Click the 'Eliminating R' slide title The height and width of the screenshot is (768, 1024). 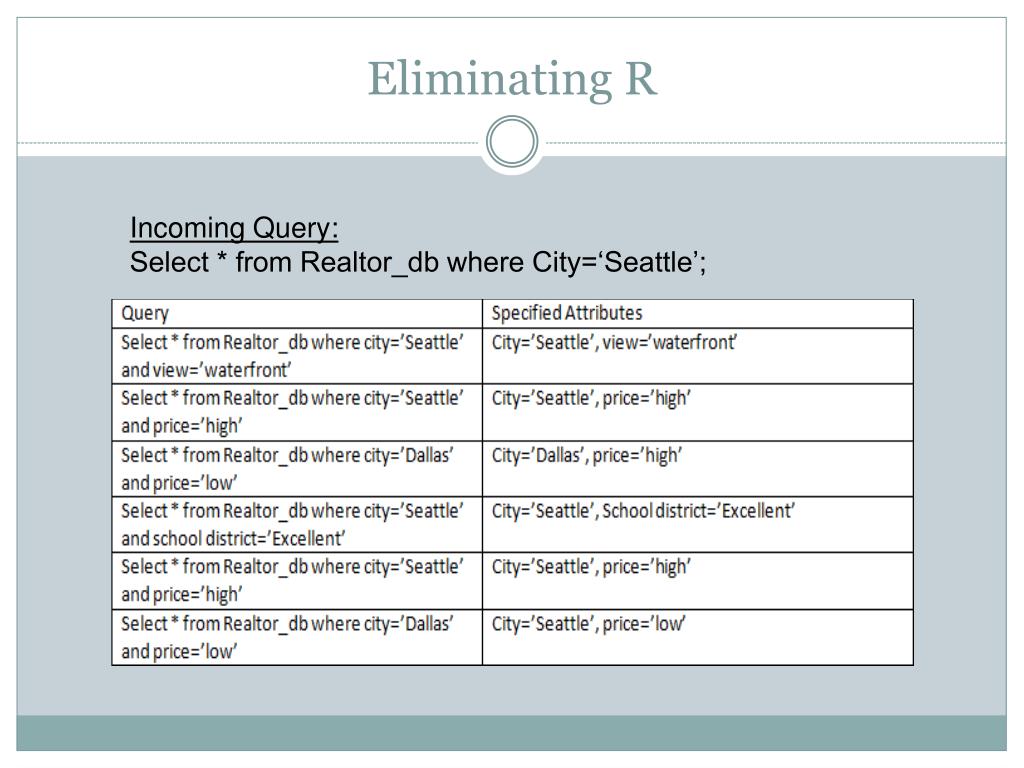coord(512,79)
